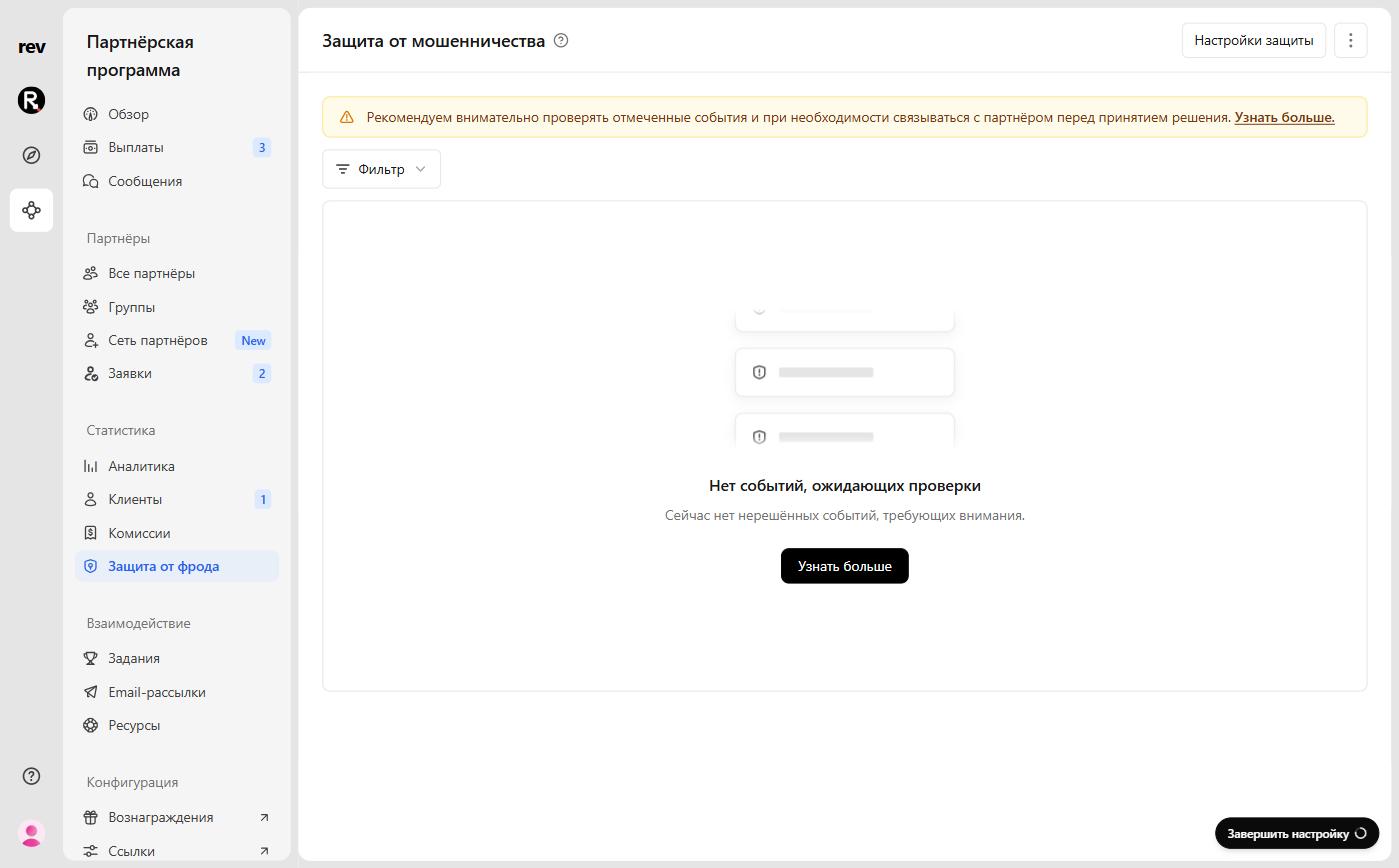Click the shield icon for Защита от фрода

pos(90,566)
